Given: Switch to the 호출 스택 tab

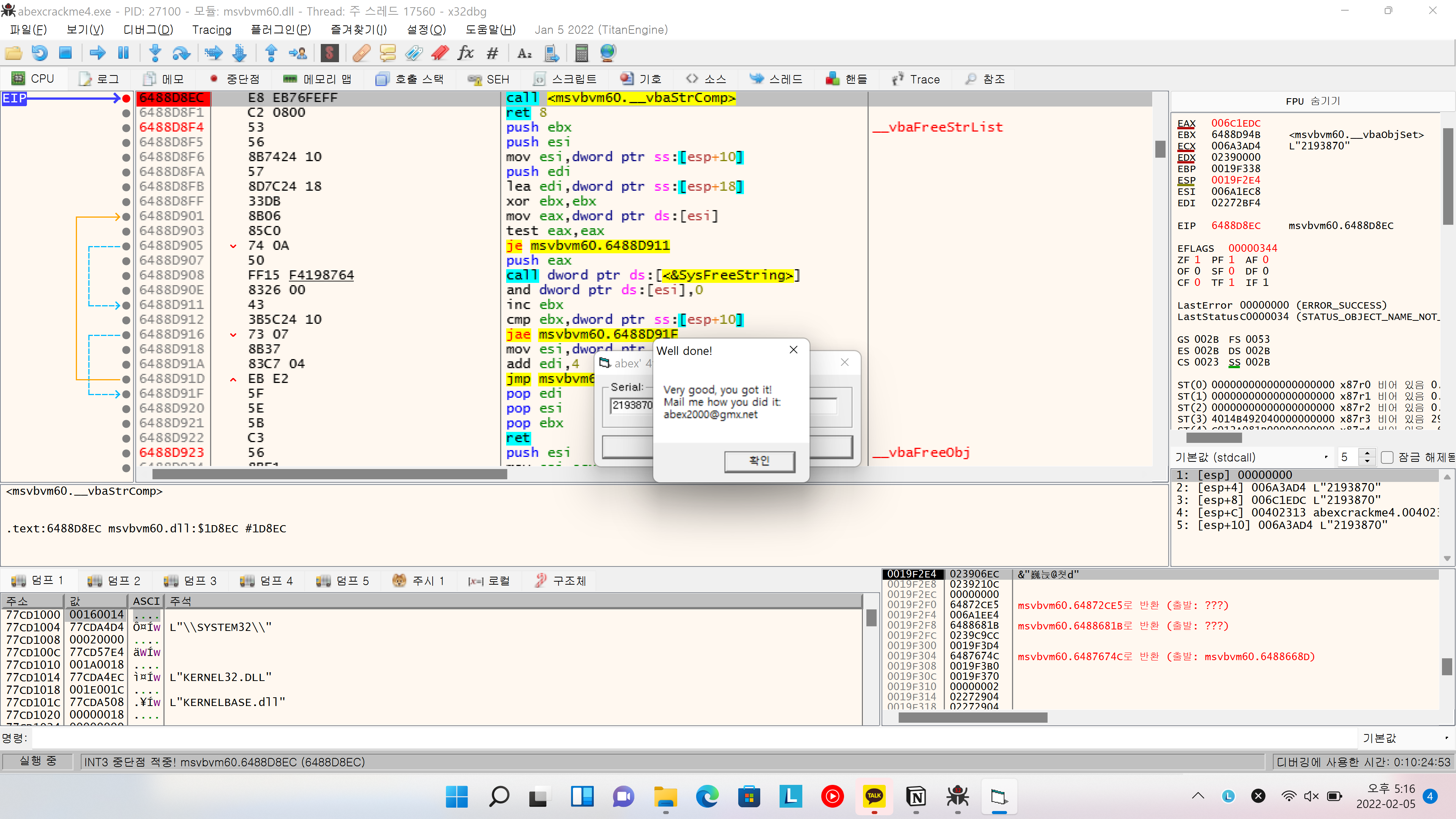Looking at the screenshot, I should click(410, 79).
